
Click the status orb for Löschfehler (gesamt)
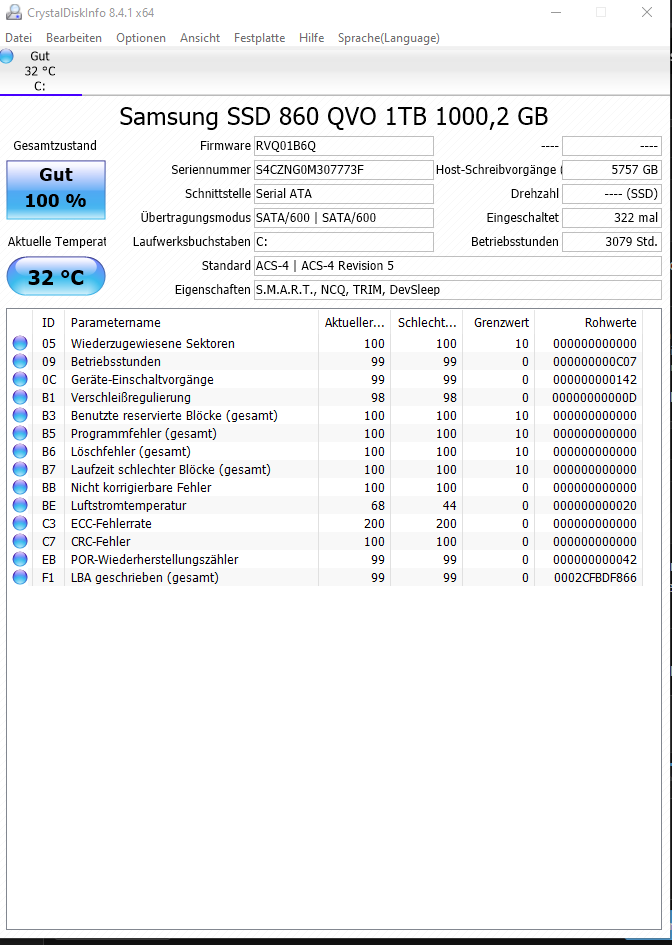[20, 451]
